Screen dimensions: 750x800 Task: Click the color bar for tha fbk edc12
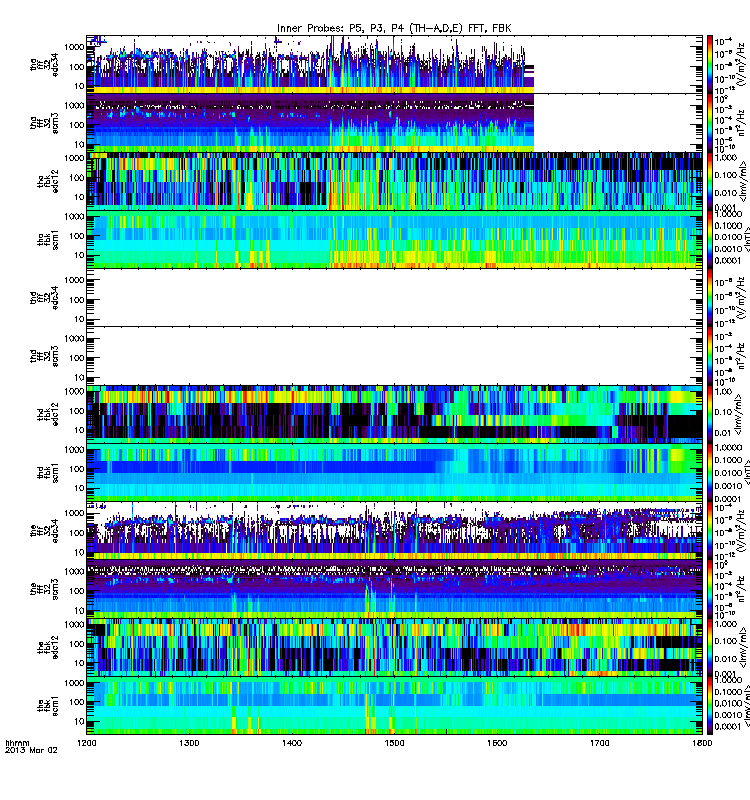coord(710,181)
